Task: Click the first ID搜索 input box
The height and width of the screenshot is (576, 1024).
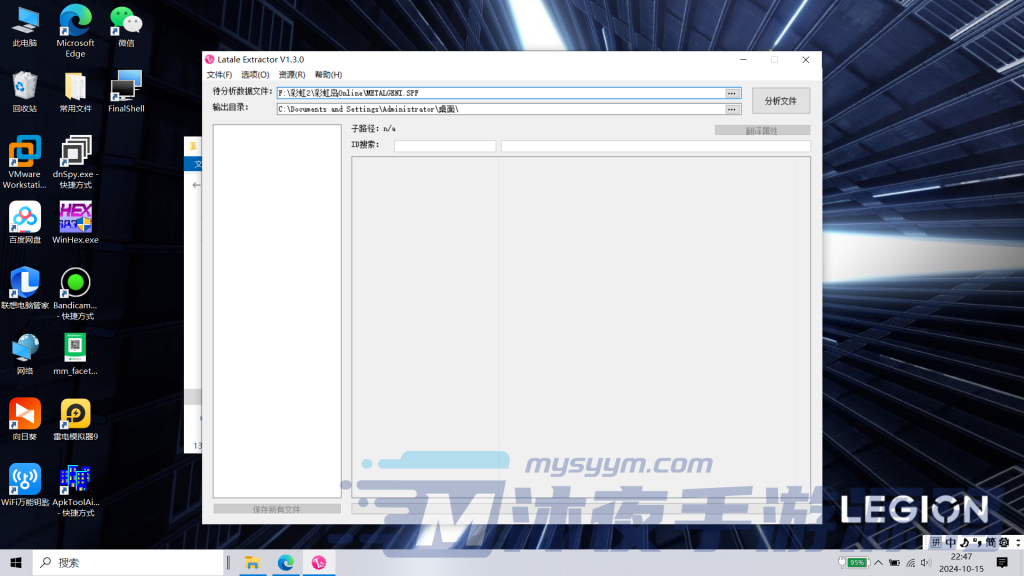Action: (x=445, y=146)
